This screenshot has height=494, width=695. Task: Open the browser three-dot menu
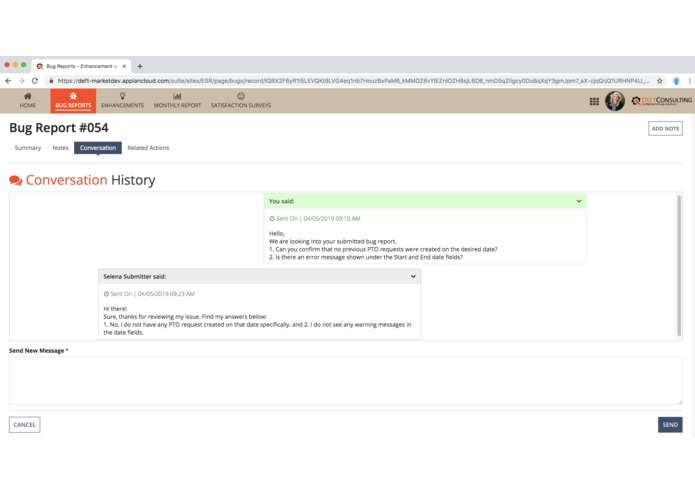pyautogui.click(x=690, y=81)
